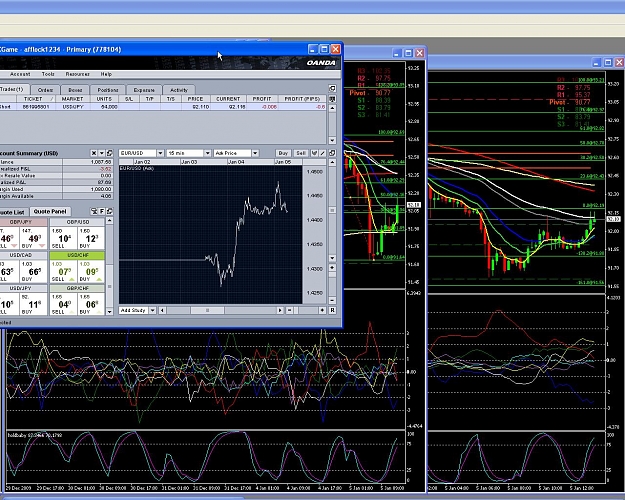Screen dimensions: 625x500
Task: Click quote panel scroll down arrow
Action: (110, 312)
